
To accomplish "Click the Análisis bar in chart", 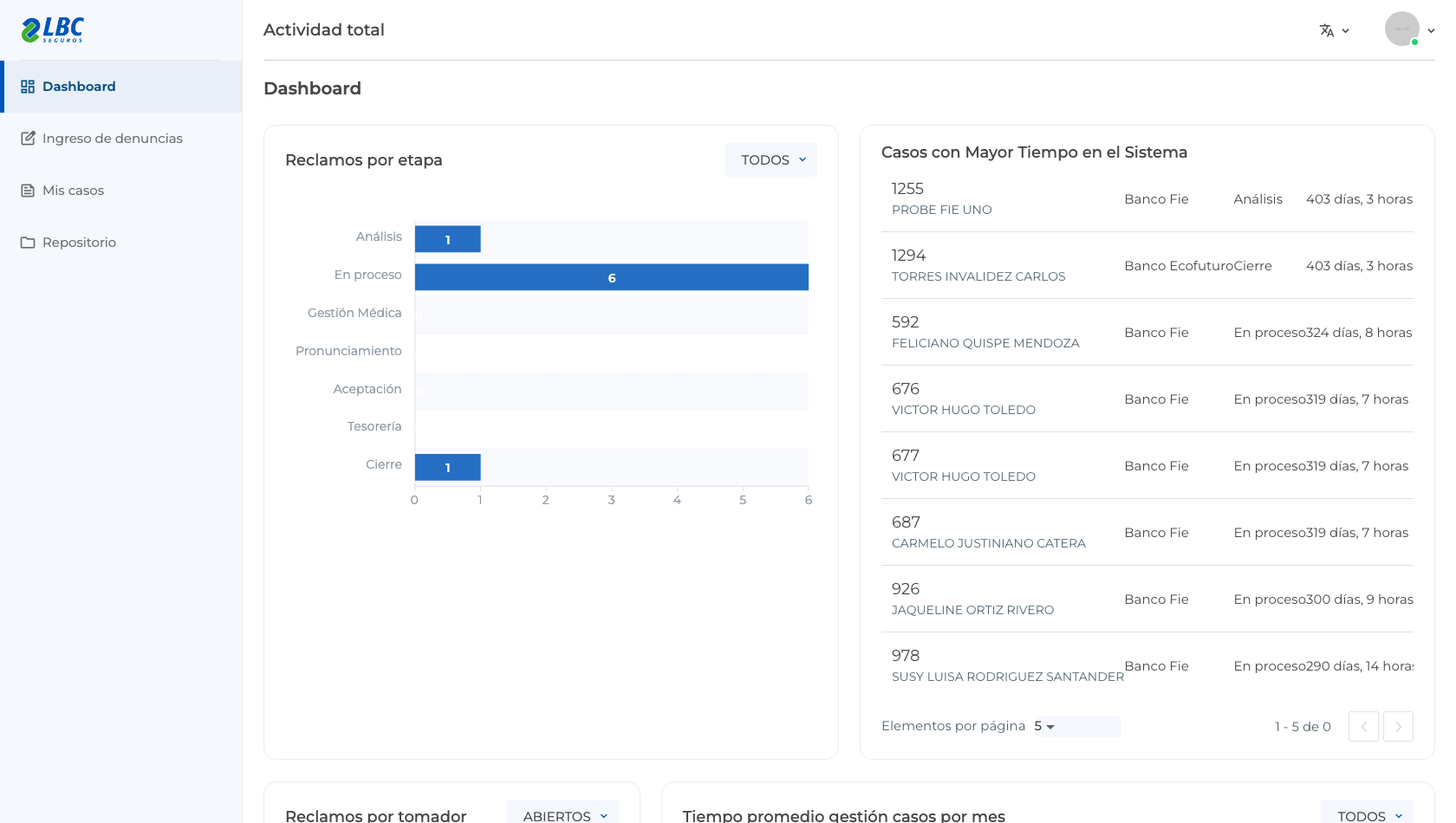I will [x=447, y=239].
